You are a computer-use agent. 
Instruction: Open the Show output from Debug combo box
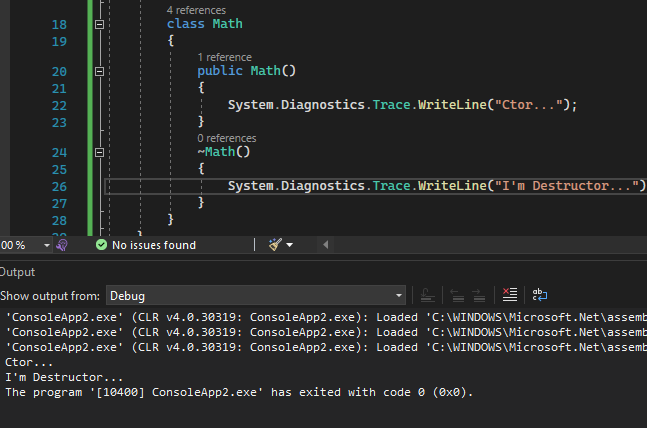[256, 296]
